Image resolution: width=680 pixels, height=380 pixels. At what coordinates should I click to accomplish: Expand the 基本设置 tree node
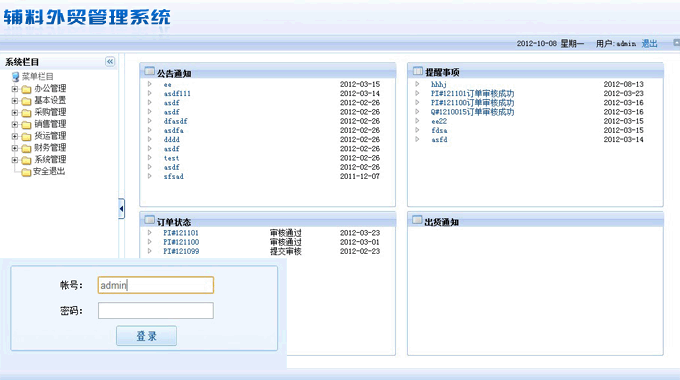coord(15,101)
